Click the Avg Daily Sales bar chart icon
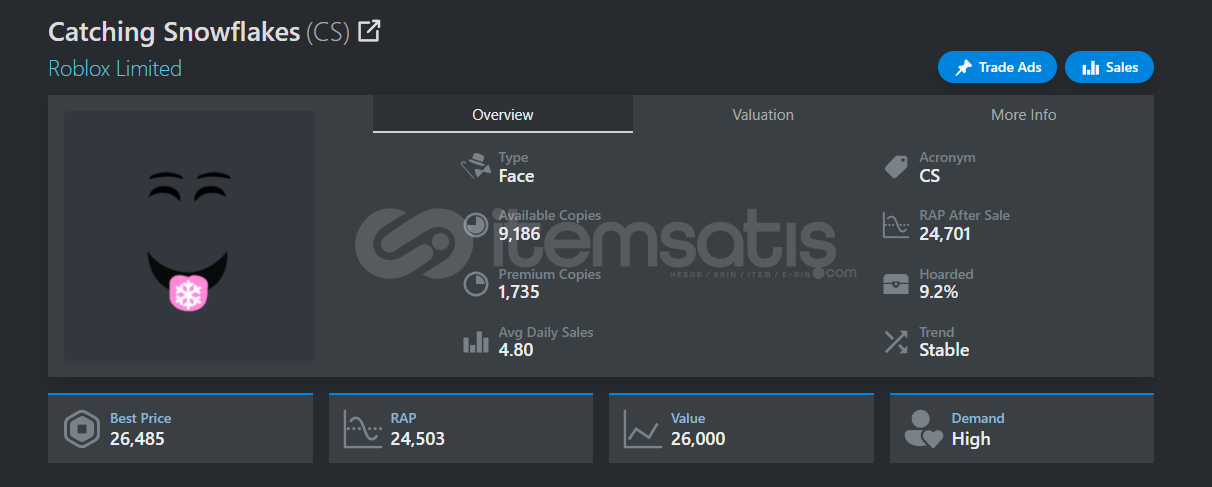 click(x=475, y=343)
